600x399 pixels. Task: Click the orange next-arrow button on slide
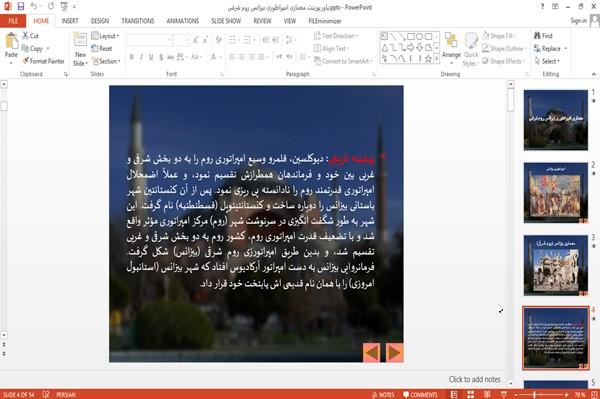[x=394, y=353]
